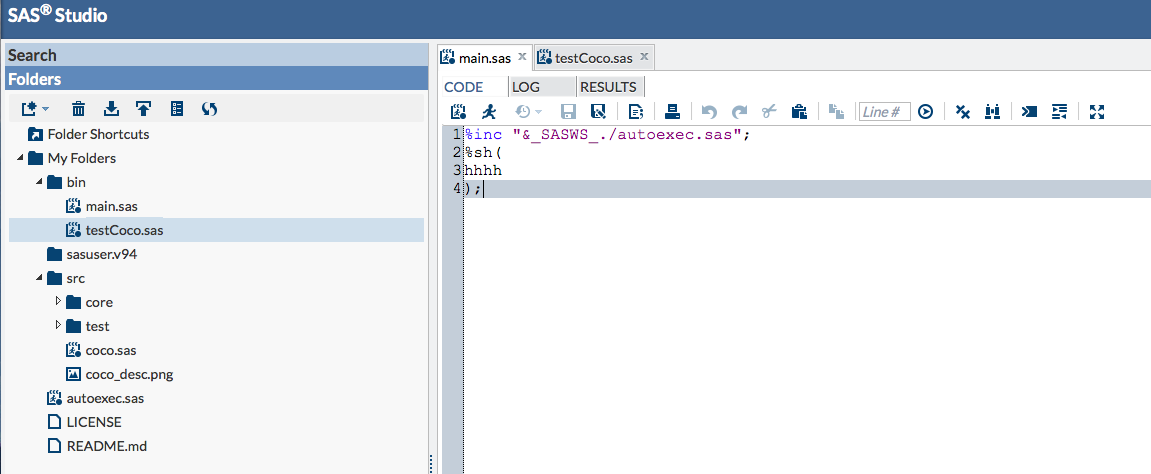The width and height of the screenshot is (1151, 474).
Task: Collapse the bin folder arrow
Action: (39, 182)
